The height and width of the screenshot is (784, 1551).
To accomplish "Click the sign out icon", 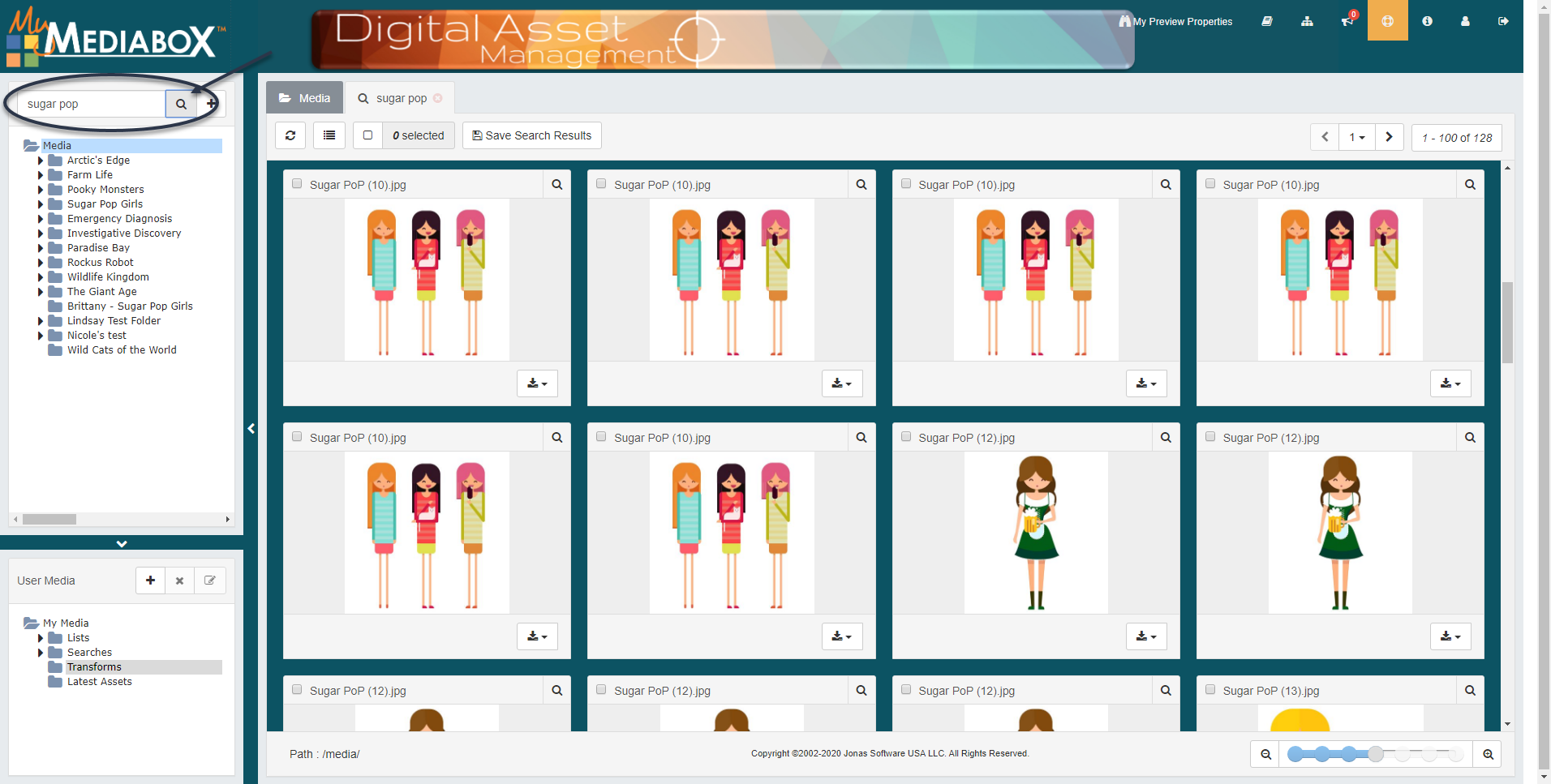I will point(1503,21).
